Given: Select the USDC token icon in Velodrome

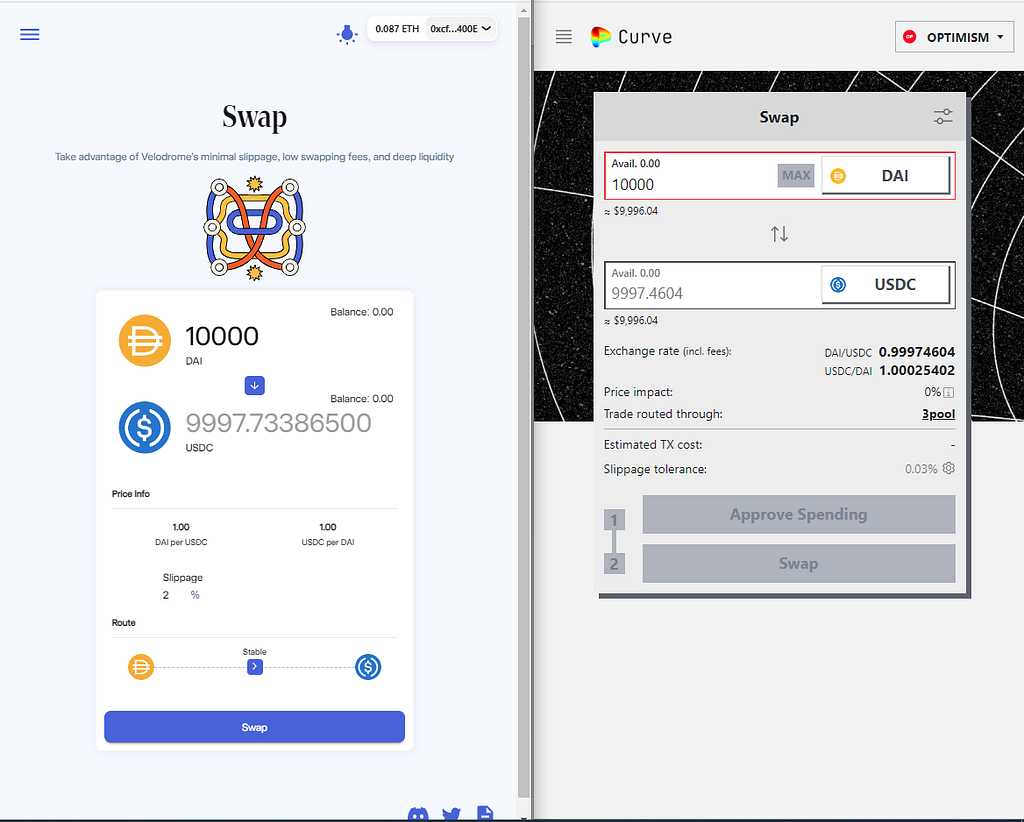Looking at the screenshot, I should tap(145, 428).
